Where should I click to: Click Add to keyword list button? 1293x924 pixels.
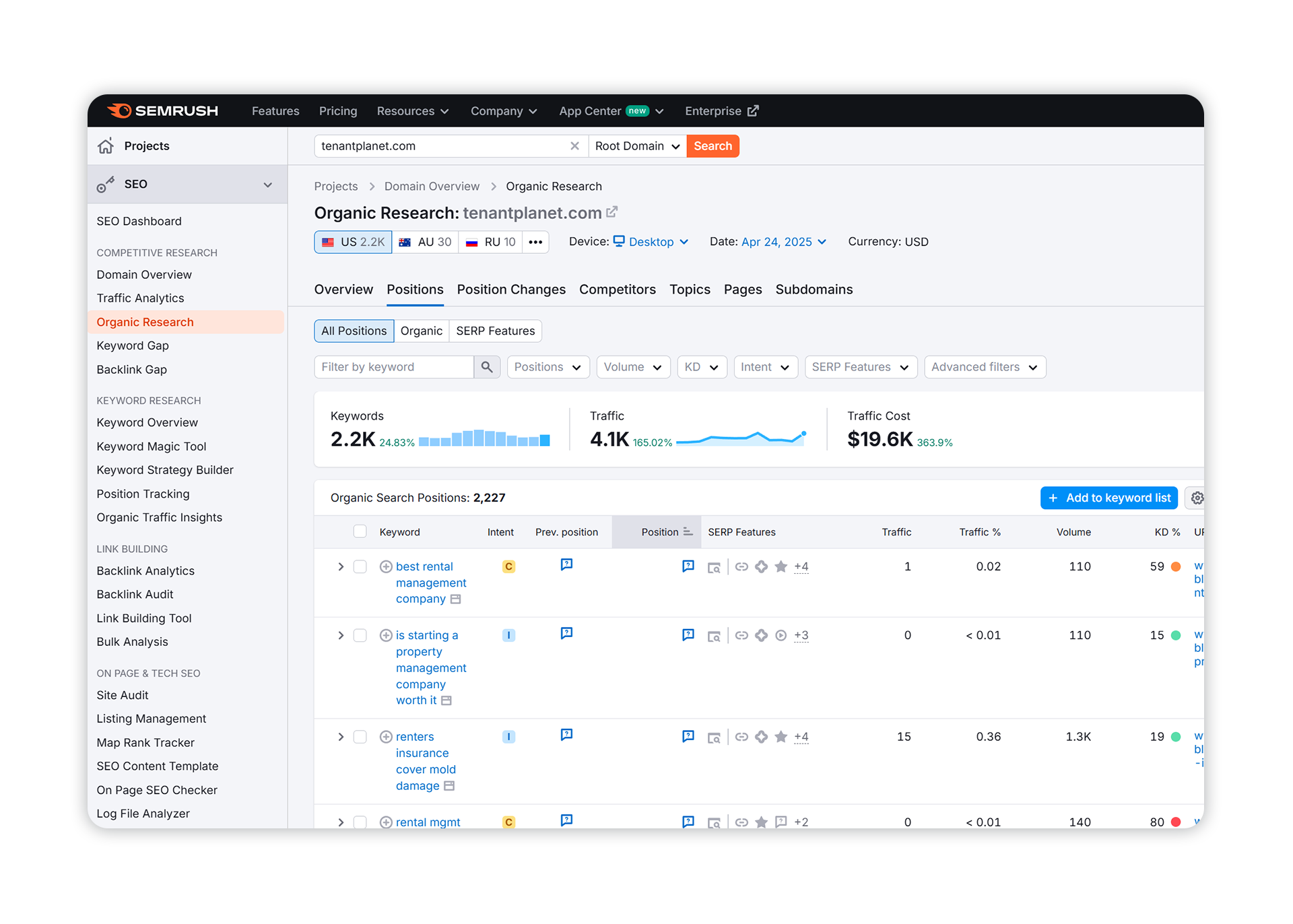pyautogui.click(x=1108, y=498)
